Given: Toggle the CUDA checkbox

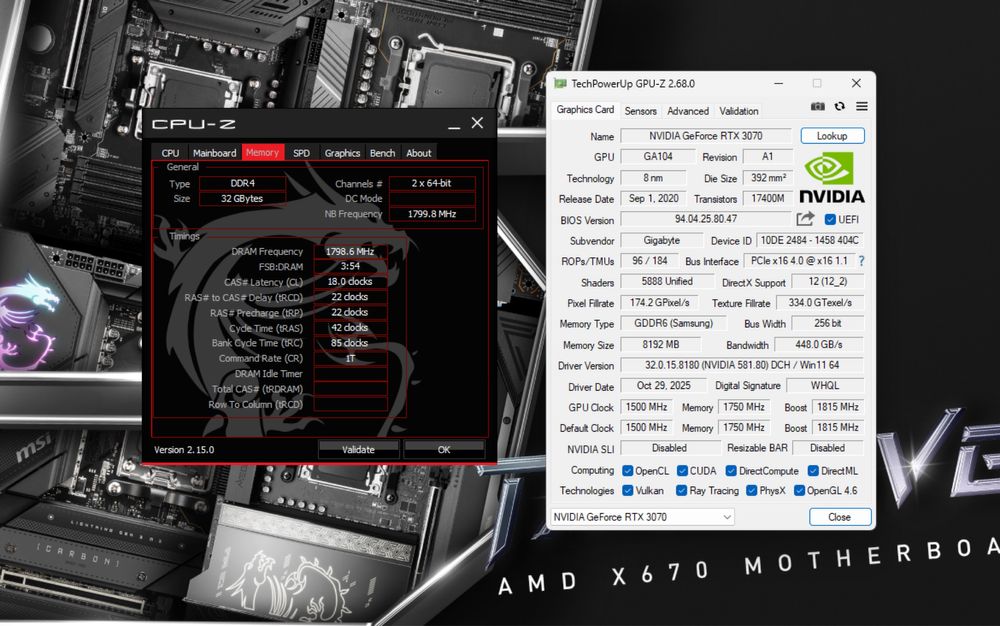Looking at the screenshot, I should tap(682, 470).
